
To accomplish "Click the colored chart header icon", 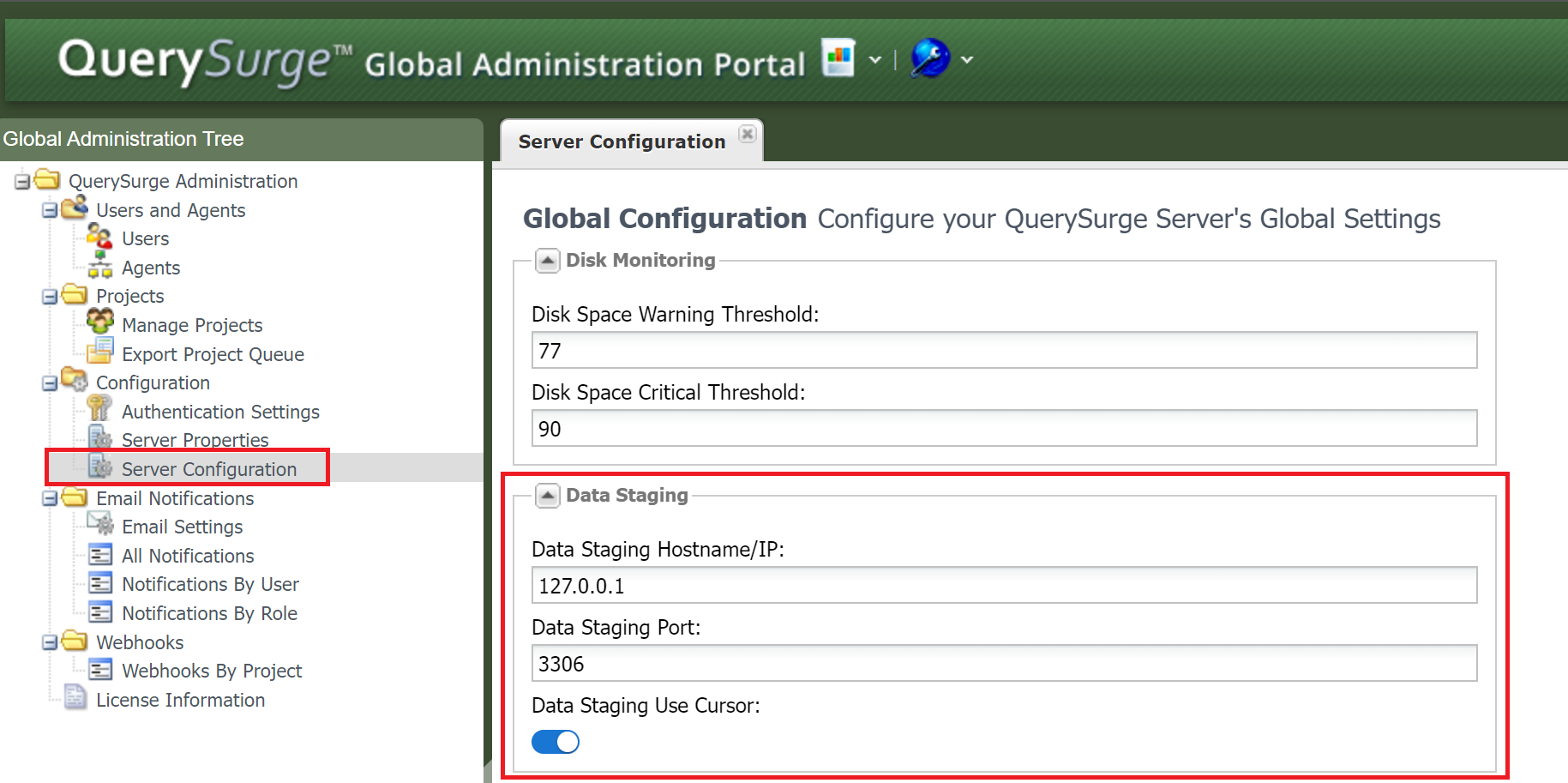I will (838, 58).
